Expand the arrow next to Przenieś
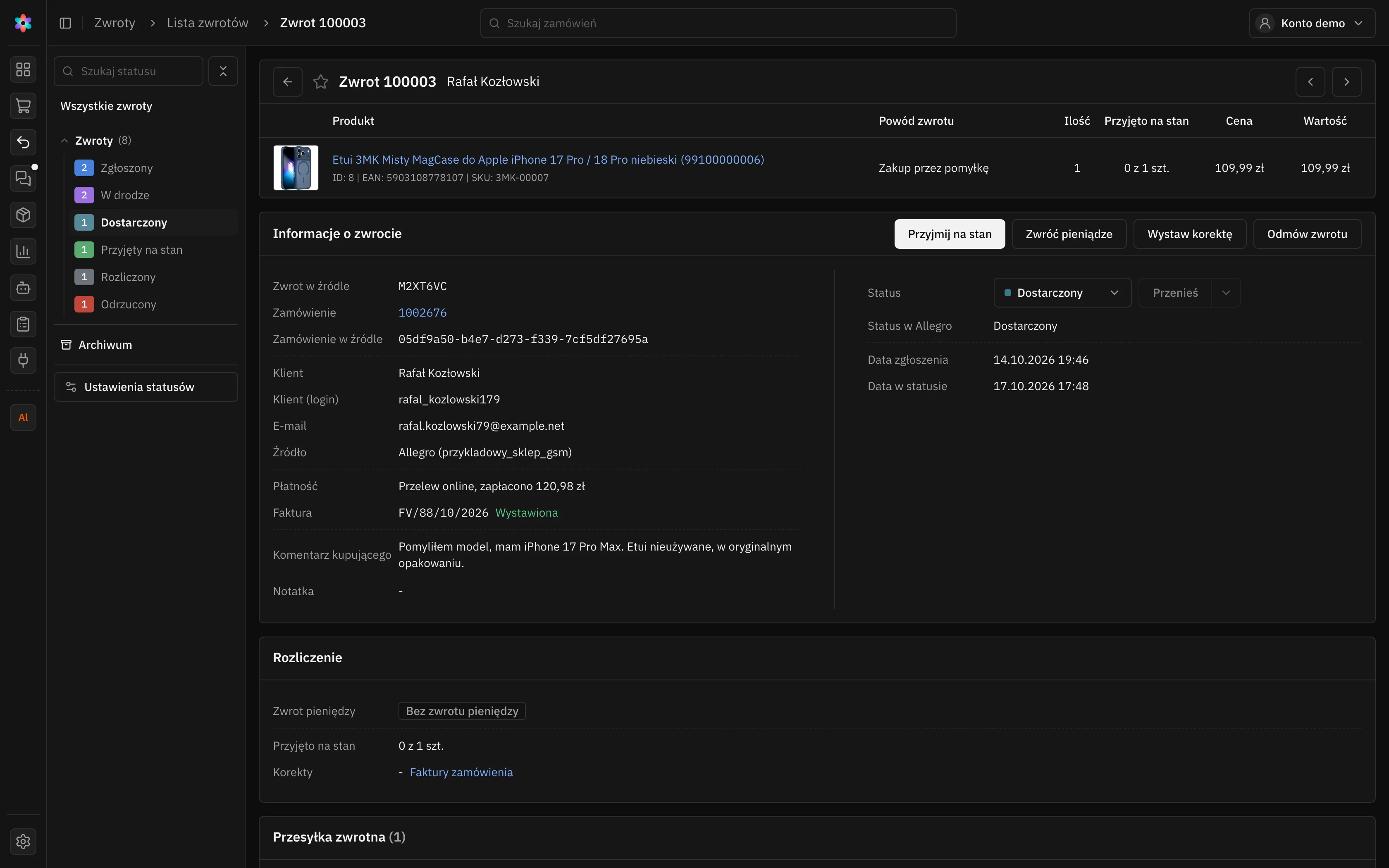The height and width of the screenshot is (868, 1389). click(1226, 293)
